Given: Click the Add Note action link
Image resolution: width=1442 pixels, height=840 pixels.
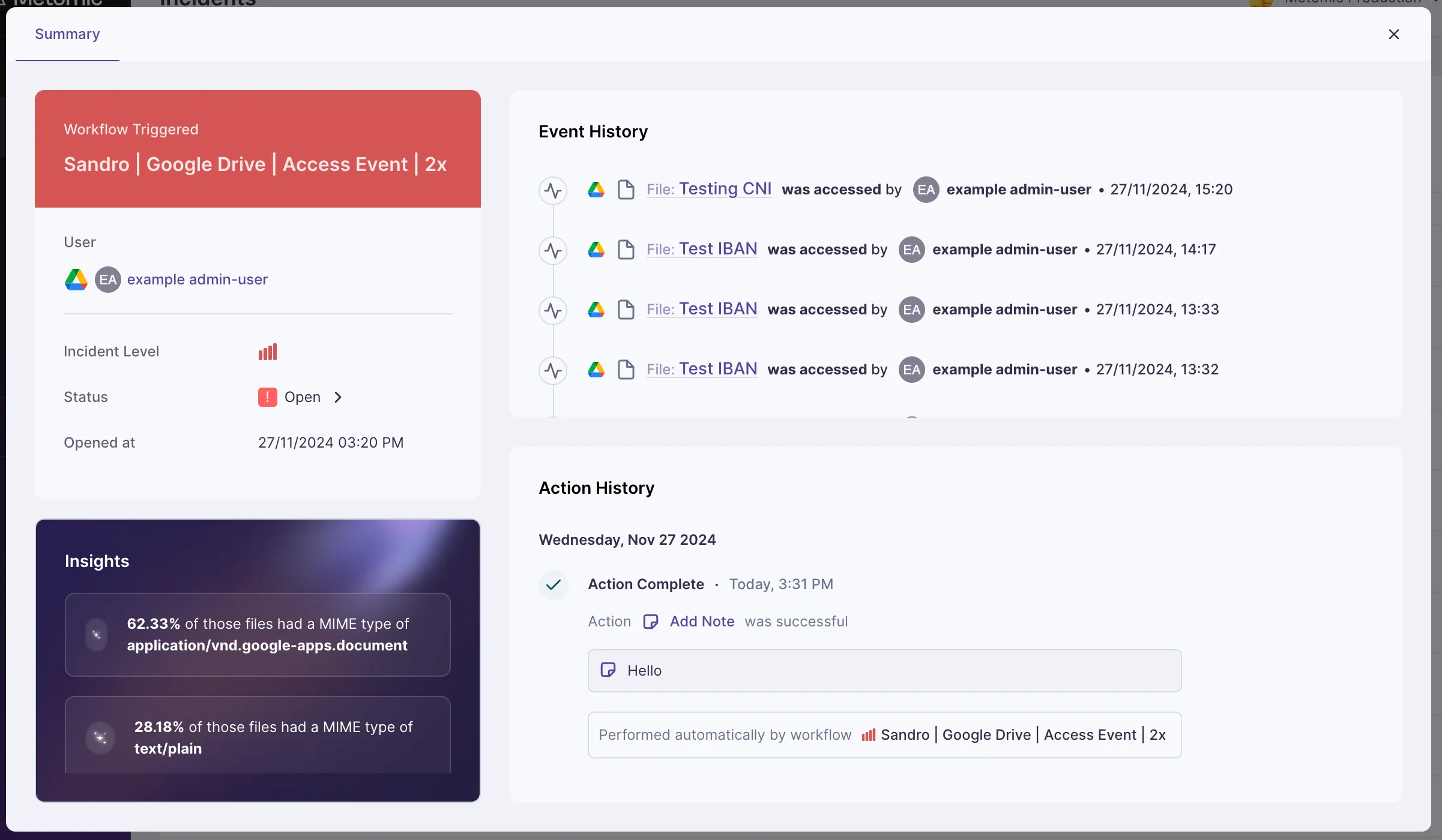Looking at the screenshot, I should [702, 622].
